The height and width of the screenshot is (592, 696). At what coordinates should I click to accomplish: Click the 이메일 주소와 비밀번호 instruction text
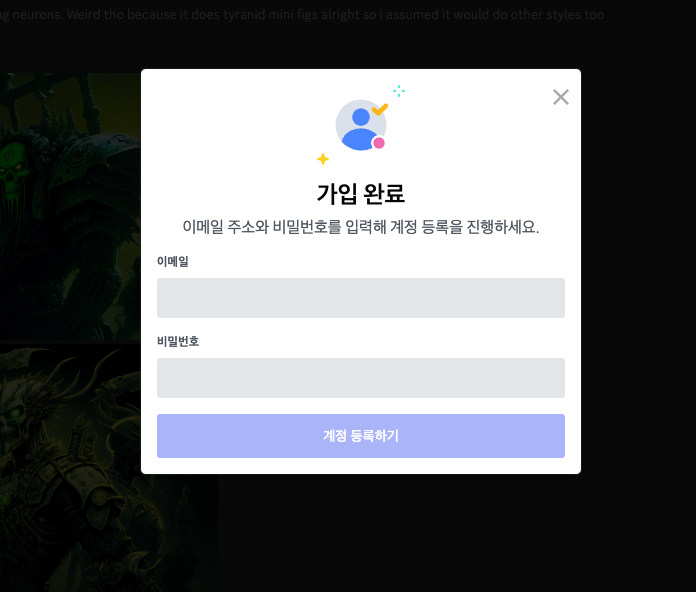tap(361, 227)
